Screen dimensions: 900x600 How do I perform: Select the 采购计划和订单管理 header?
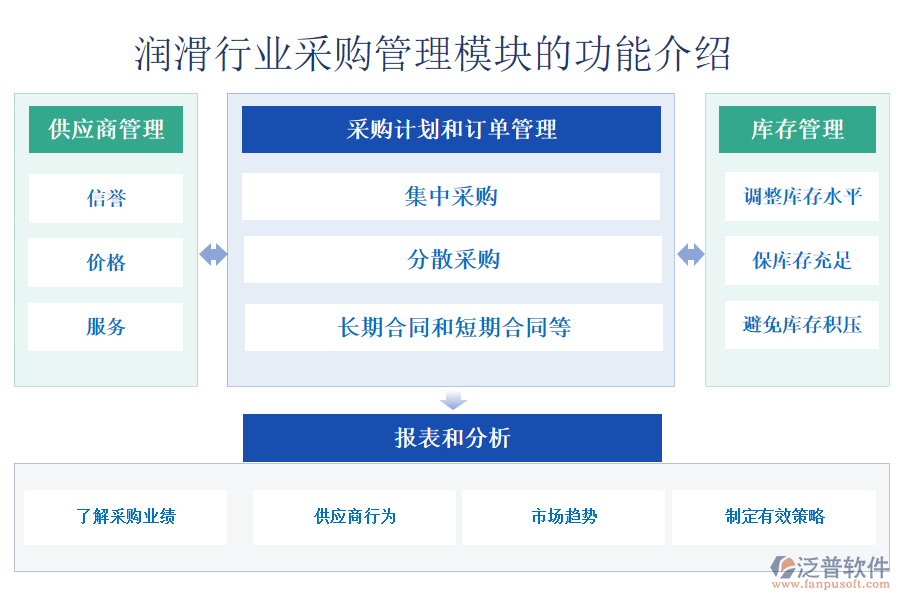451,130
